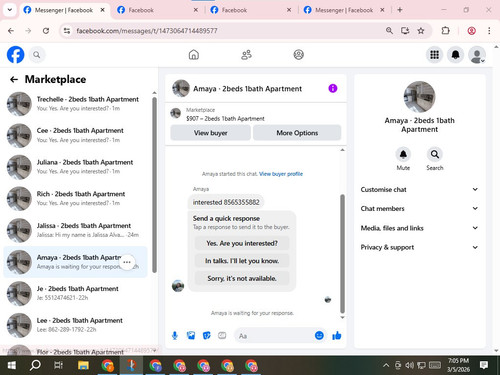The width and height of the screenshot is (500, 375).
Task: Open the Windows Start menu
Action: [12, 365]
